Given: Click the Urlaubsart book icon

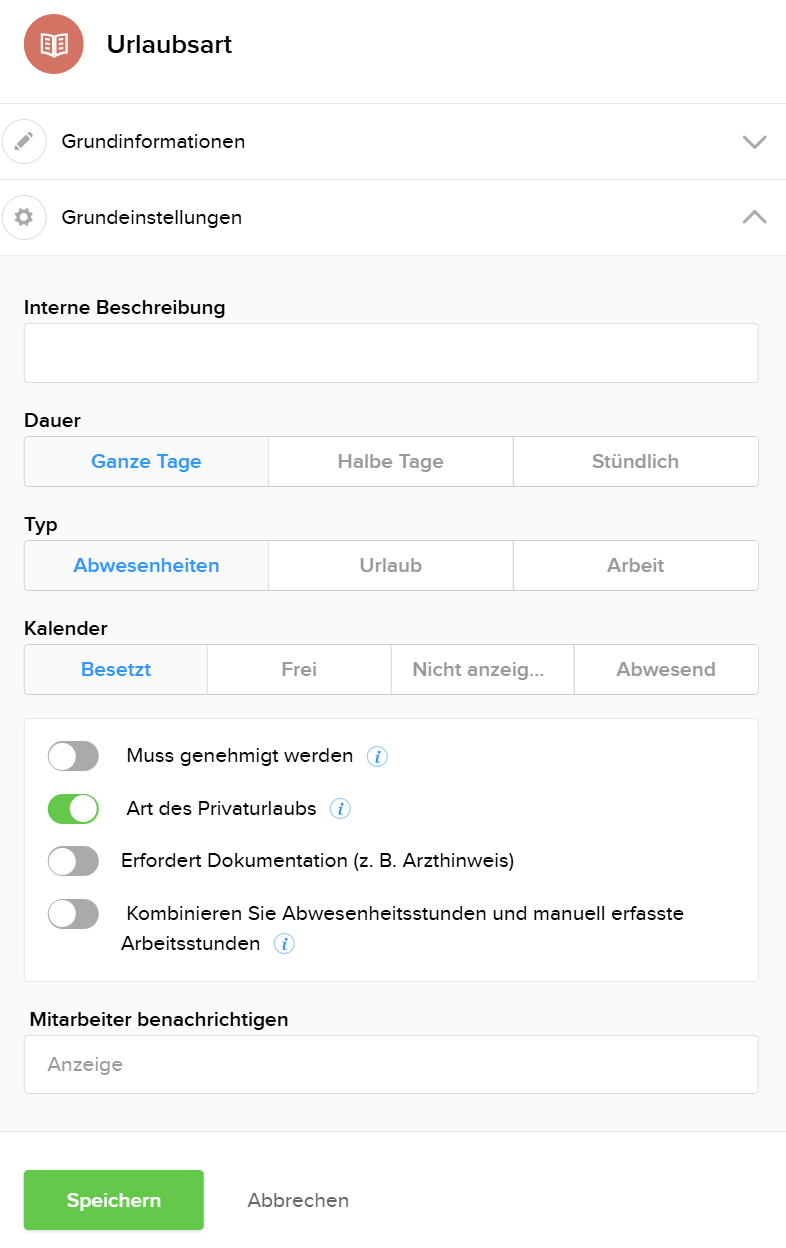Looking at the screenshot, I should [x=52, y=44].
